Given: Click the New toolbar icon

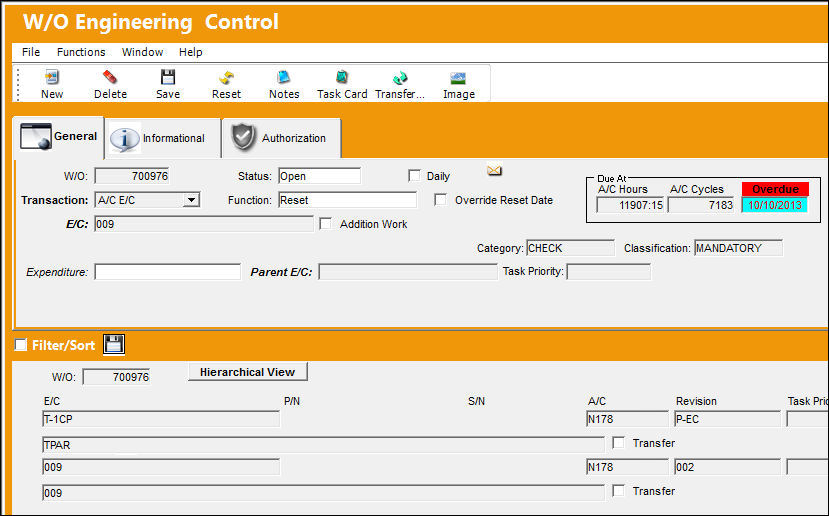Looking at the screenshot, I should (52, 78).
